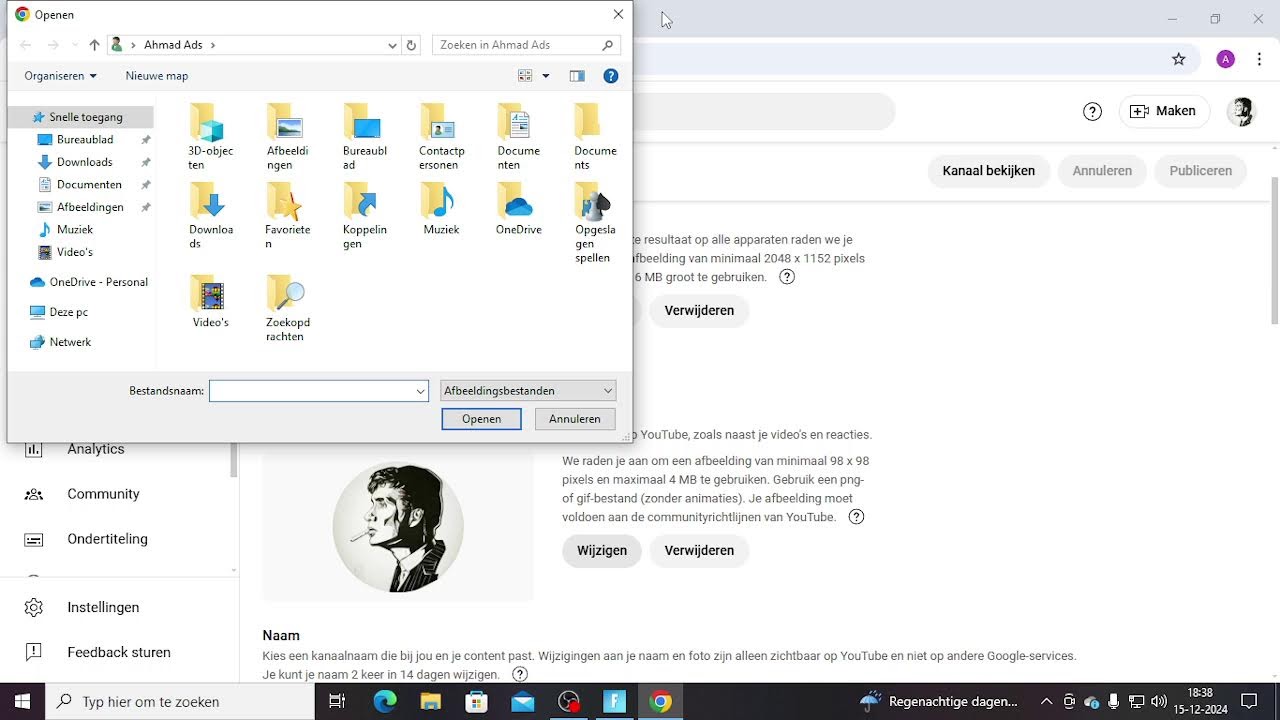Image resolution: width=1280 pixels, height=720 pixels.
Task: Open Microsoft Edge from the taskbar
Action: pos(385,701)
